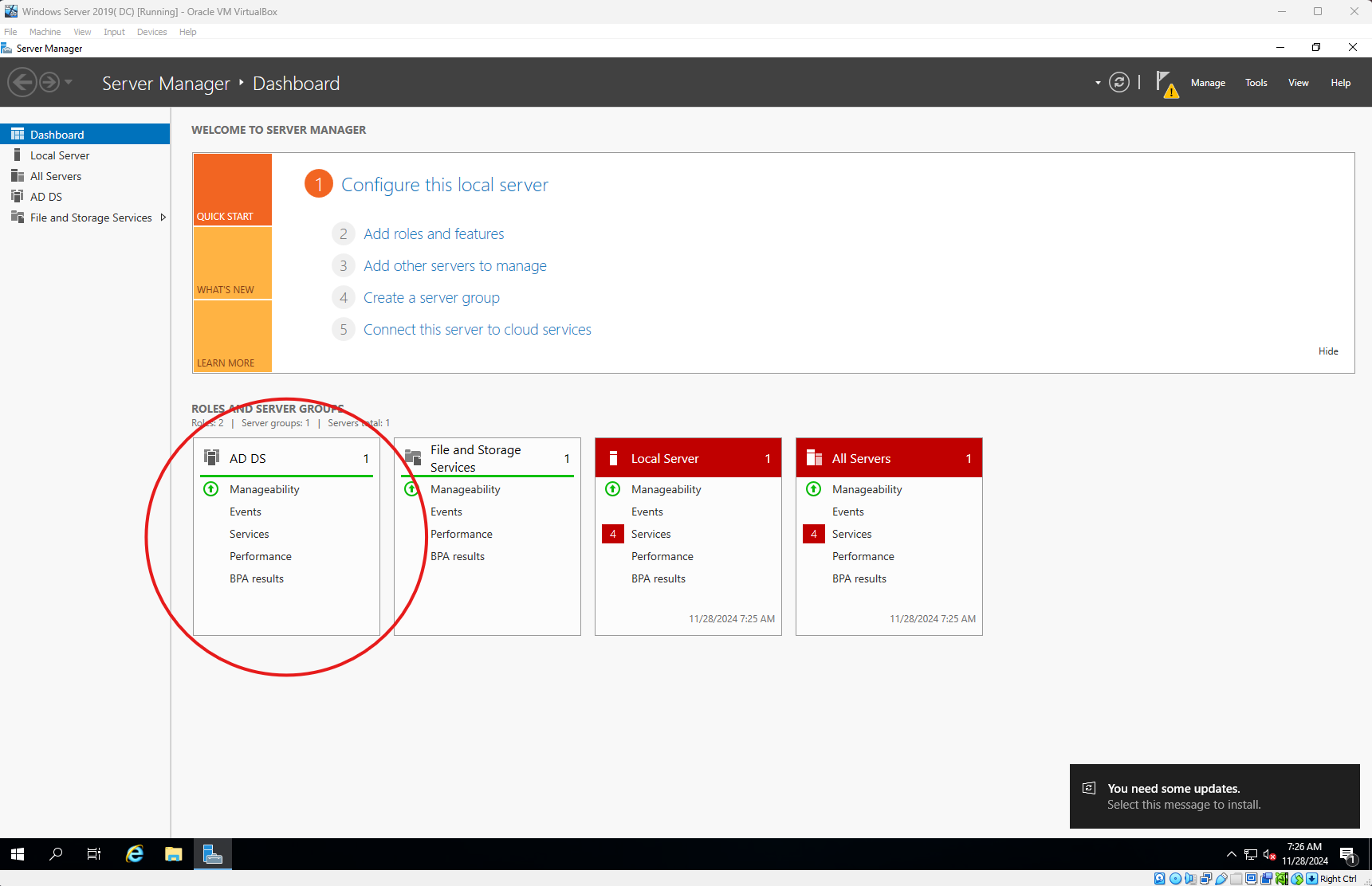Select the WHAT'S NEW tile

[233, 263]
